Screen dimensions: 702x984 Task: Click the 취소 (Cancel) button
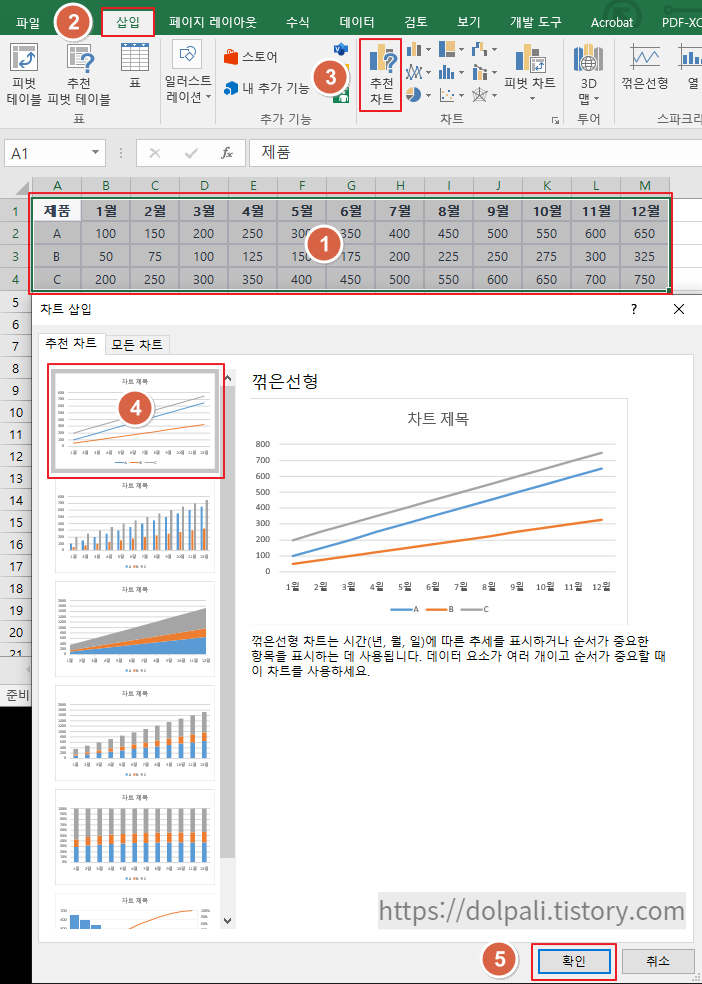tap(658, 961)
